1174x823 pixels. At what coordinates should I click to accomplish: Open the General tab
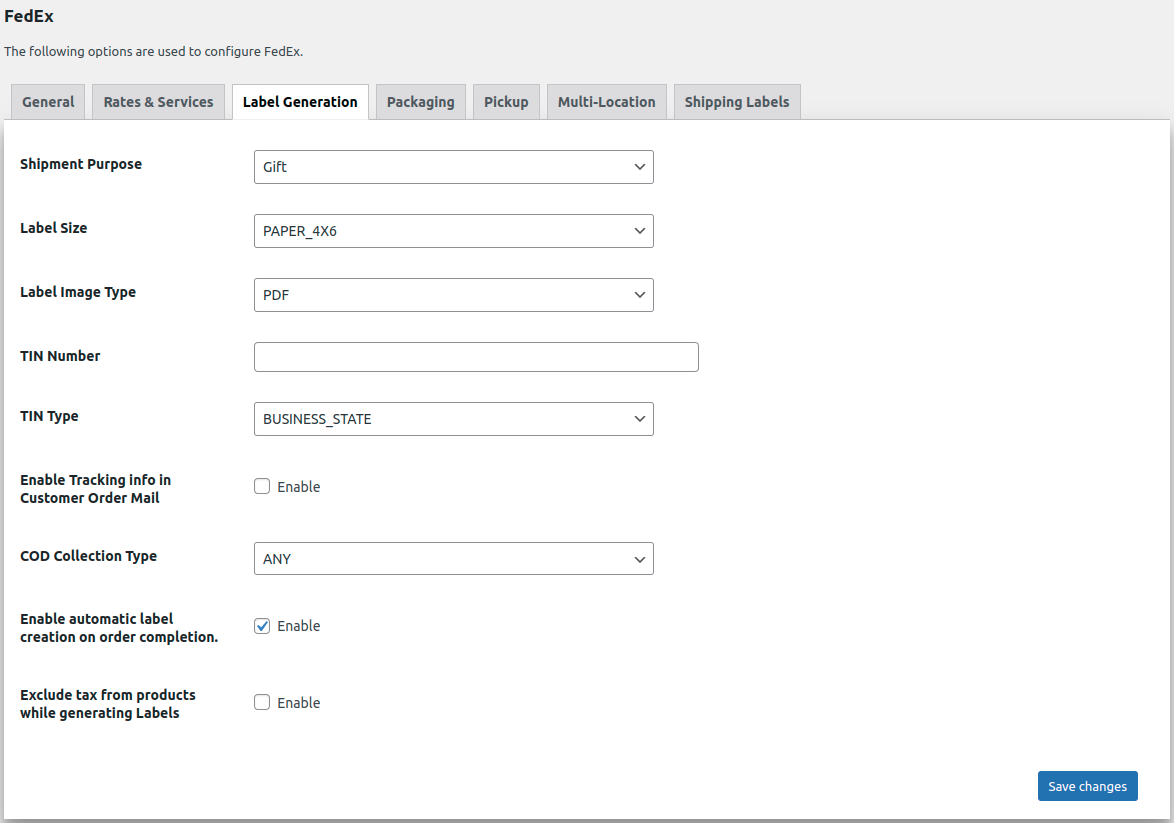(x=48, y=102)
